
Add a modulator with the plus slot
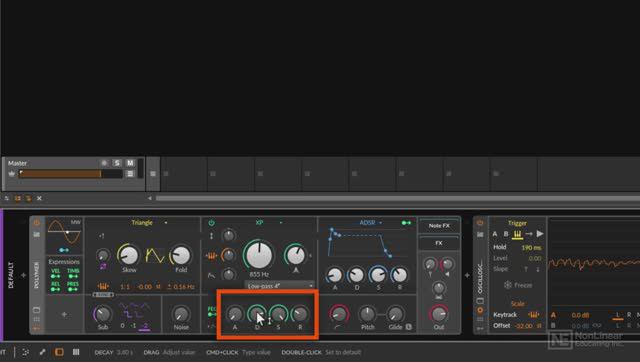(64, 314)
